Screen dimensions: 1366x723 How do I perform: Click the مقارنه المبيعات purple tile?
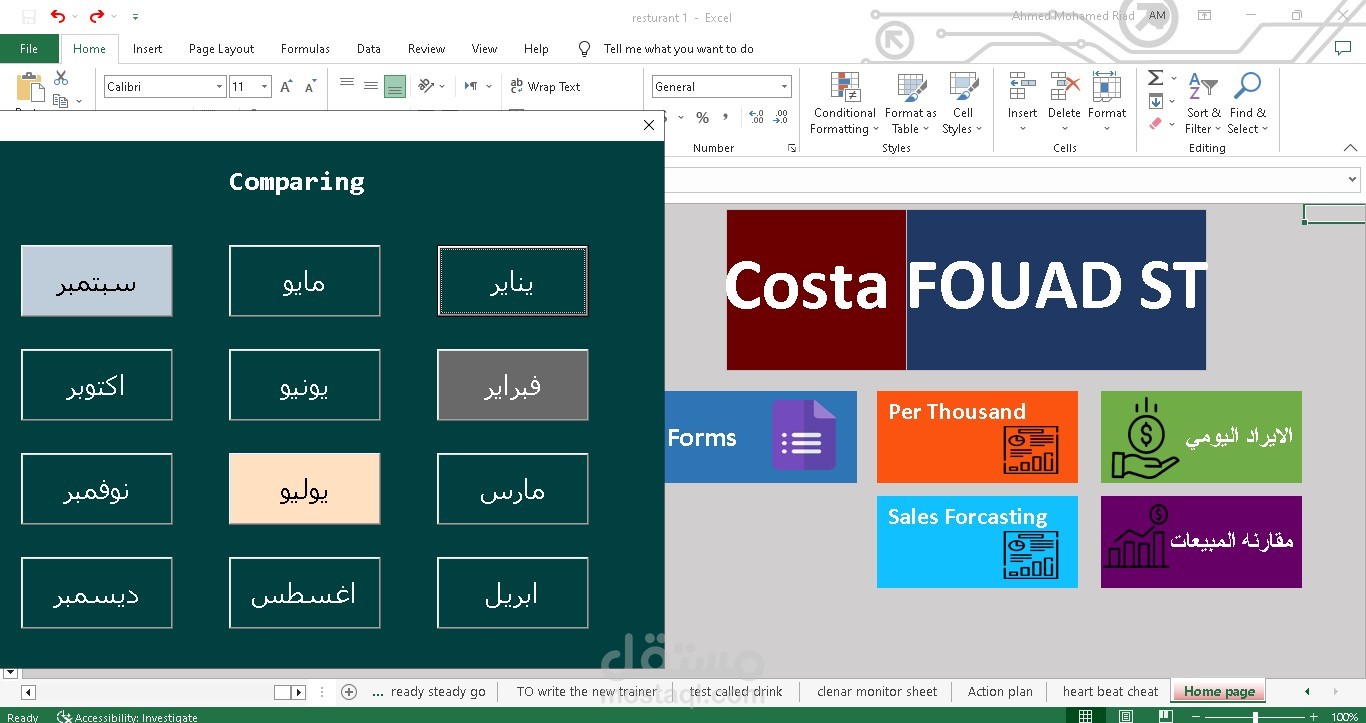pos(1201,542)
